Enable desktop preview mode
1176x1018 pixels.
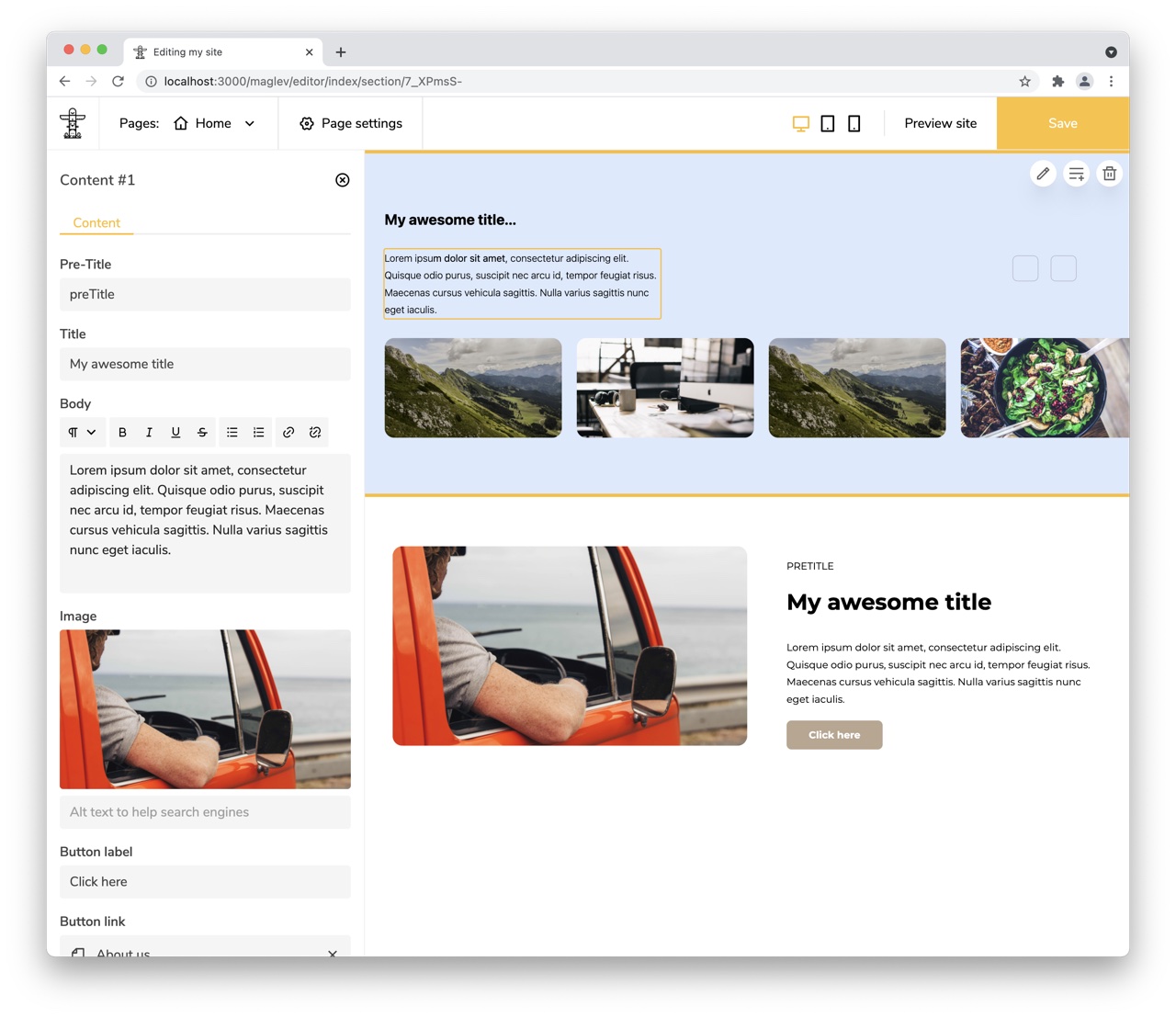coord(800,122)
